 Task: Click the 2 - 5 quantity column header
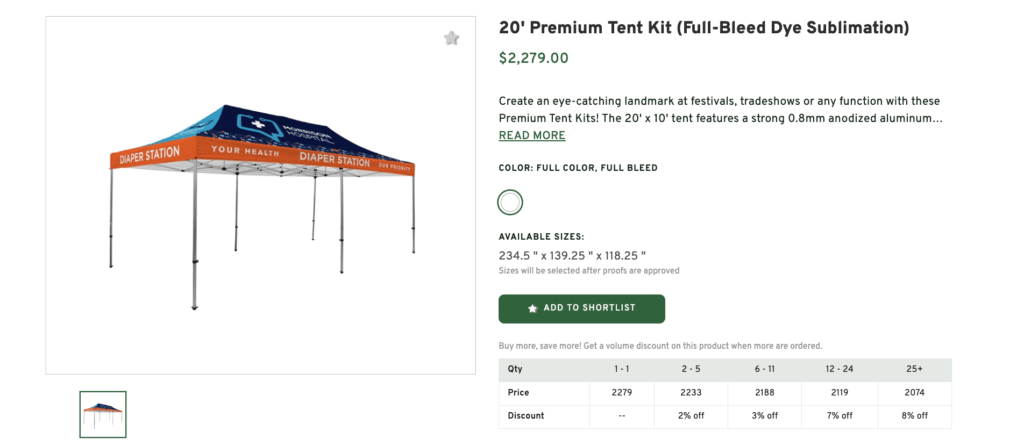(x=693, y=369)
